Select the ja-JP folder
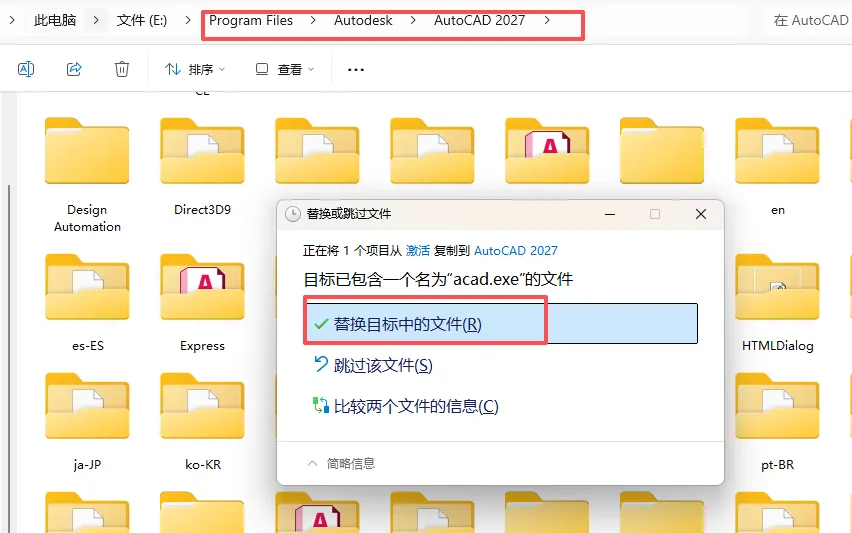The image size is (852, 533). click(87, 423)
